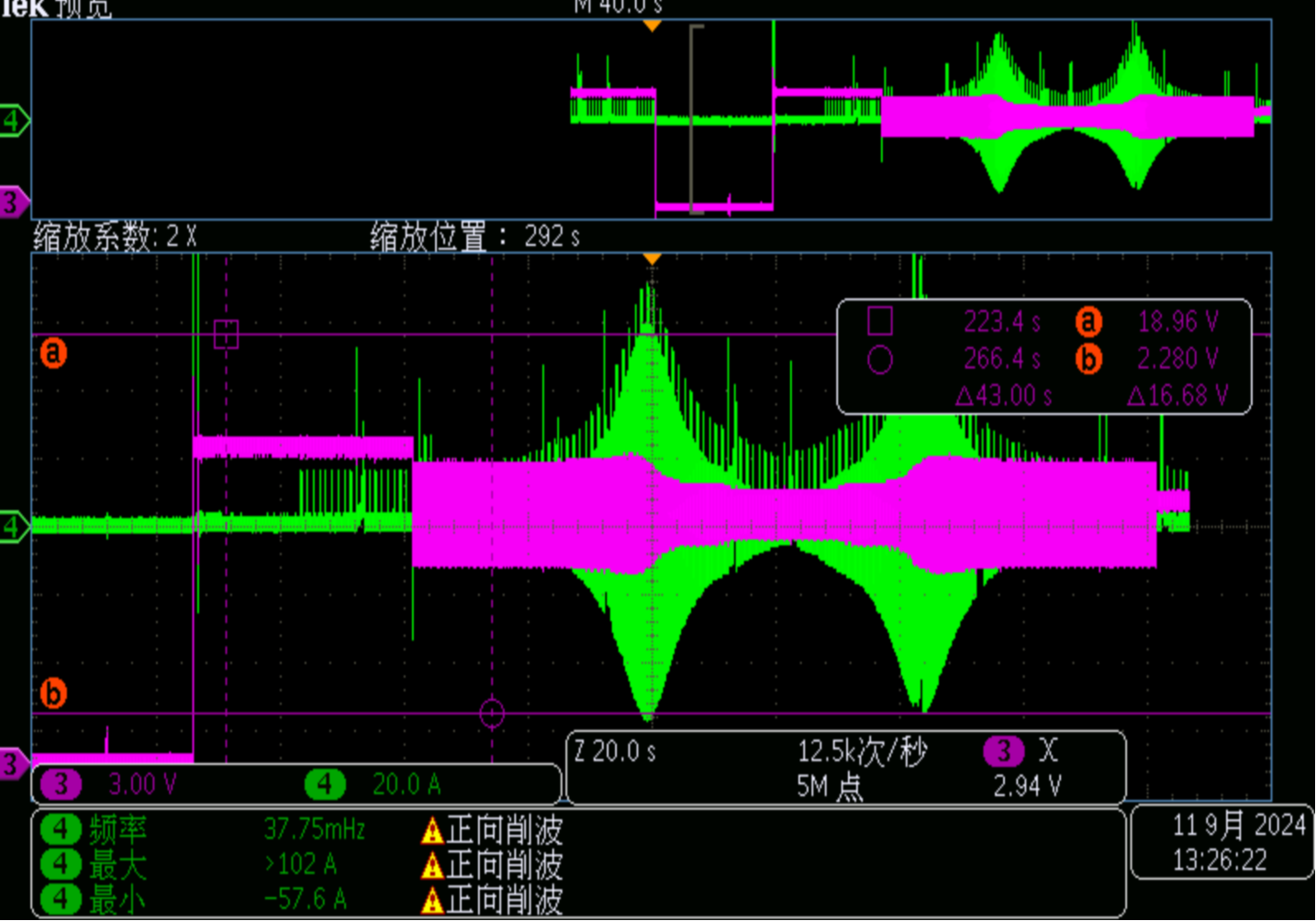The image size is (1316, 921).
Task: Click the 缩放系数 2X zoom factor label
Action: [116, 237]
